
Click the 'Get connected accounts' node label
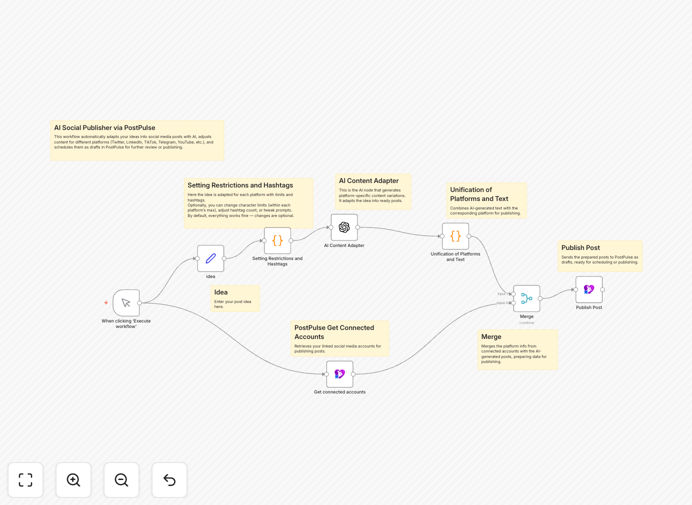click(x=339, y=392)
